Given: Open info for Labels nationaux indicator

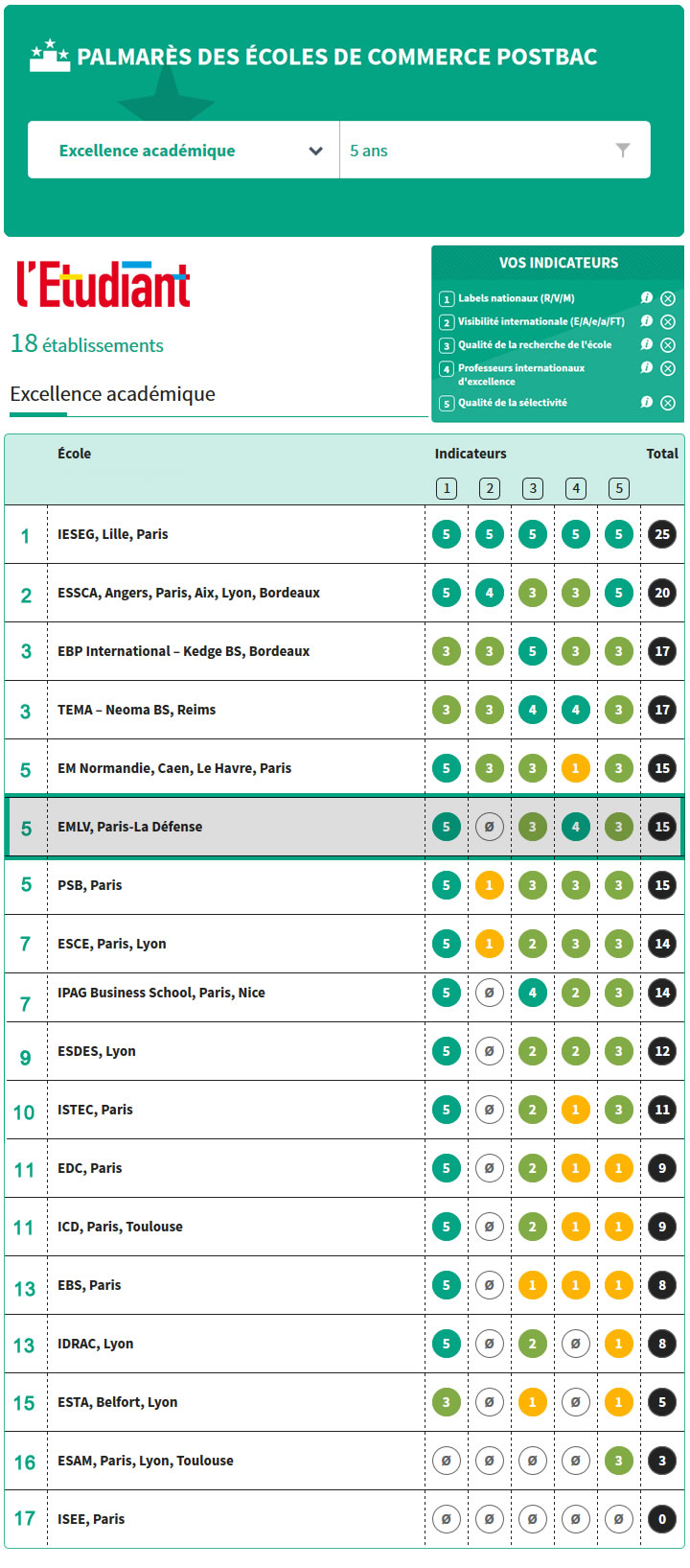Looking at the screenshot, I should (647, 298).
